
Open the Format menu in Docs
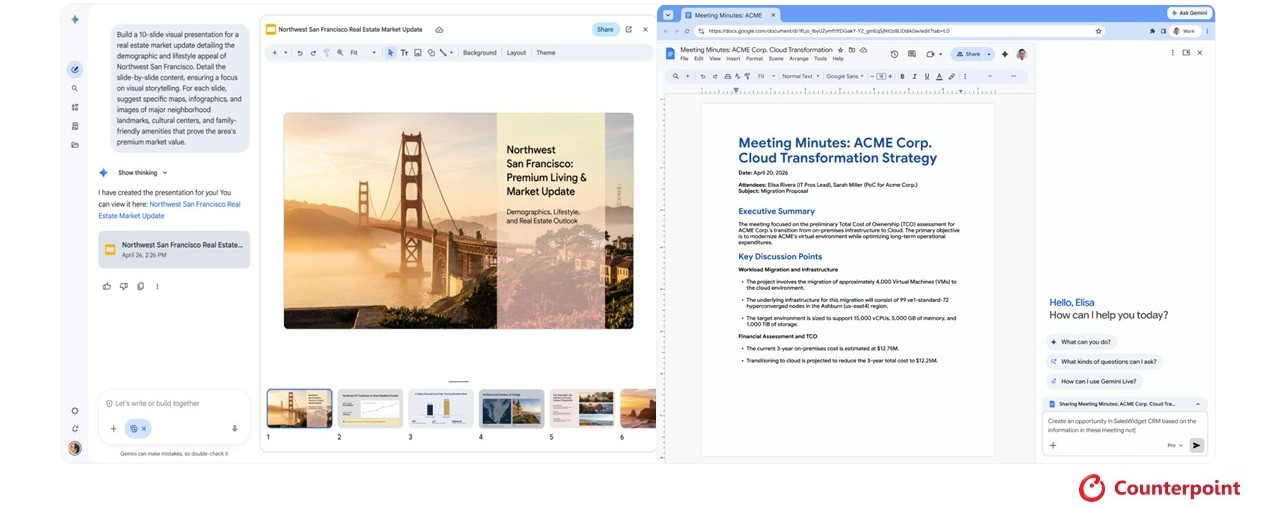point(754,58)
